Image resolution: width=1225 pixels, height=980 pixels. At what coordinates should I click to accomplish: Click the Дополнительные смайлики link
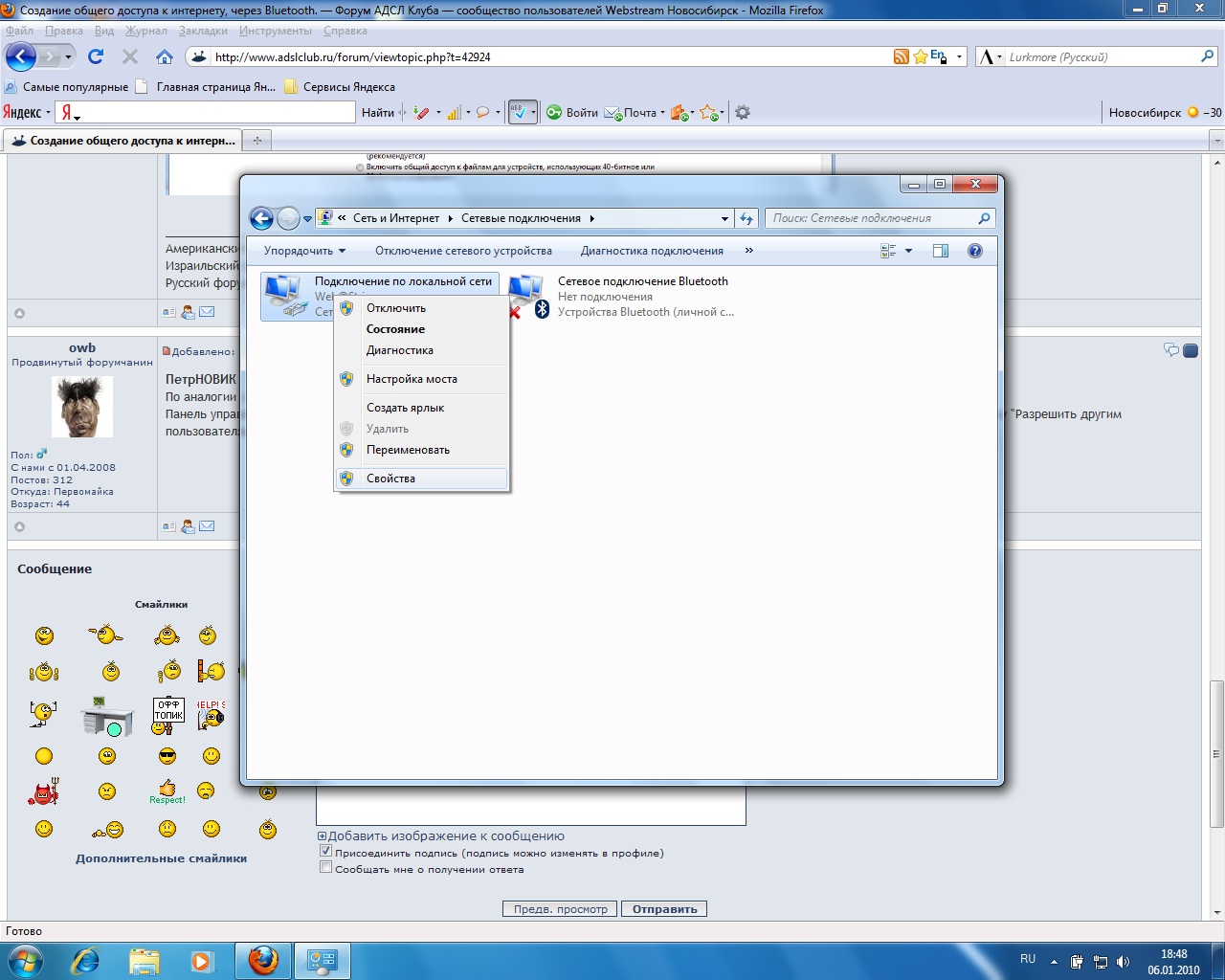pyautogui.click(x=161, y=858)
